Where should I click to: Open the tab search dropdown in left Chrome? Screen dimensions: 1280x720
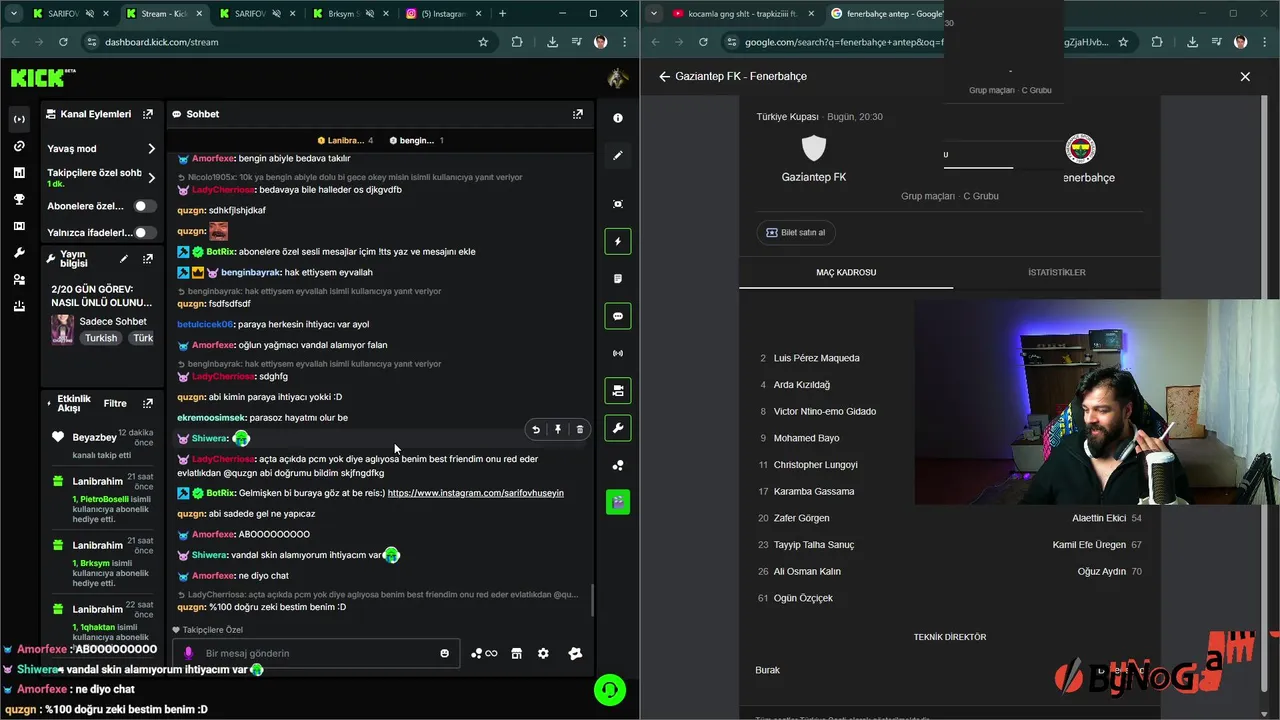(x=14, y=13)
